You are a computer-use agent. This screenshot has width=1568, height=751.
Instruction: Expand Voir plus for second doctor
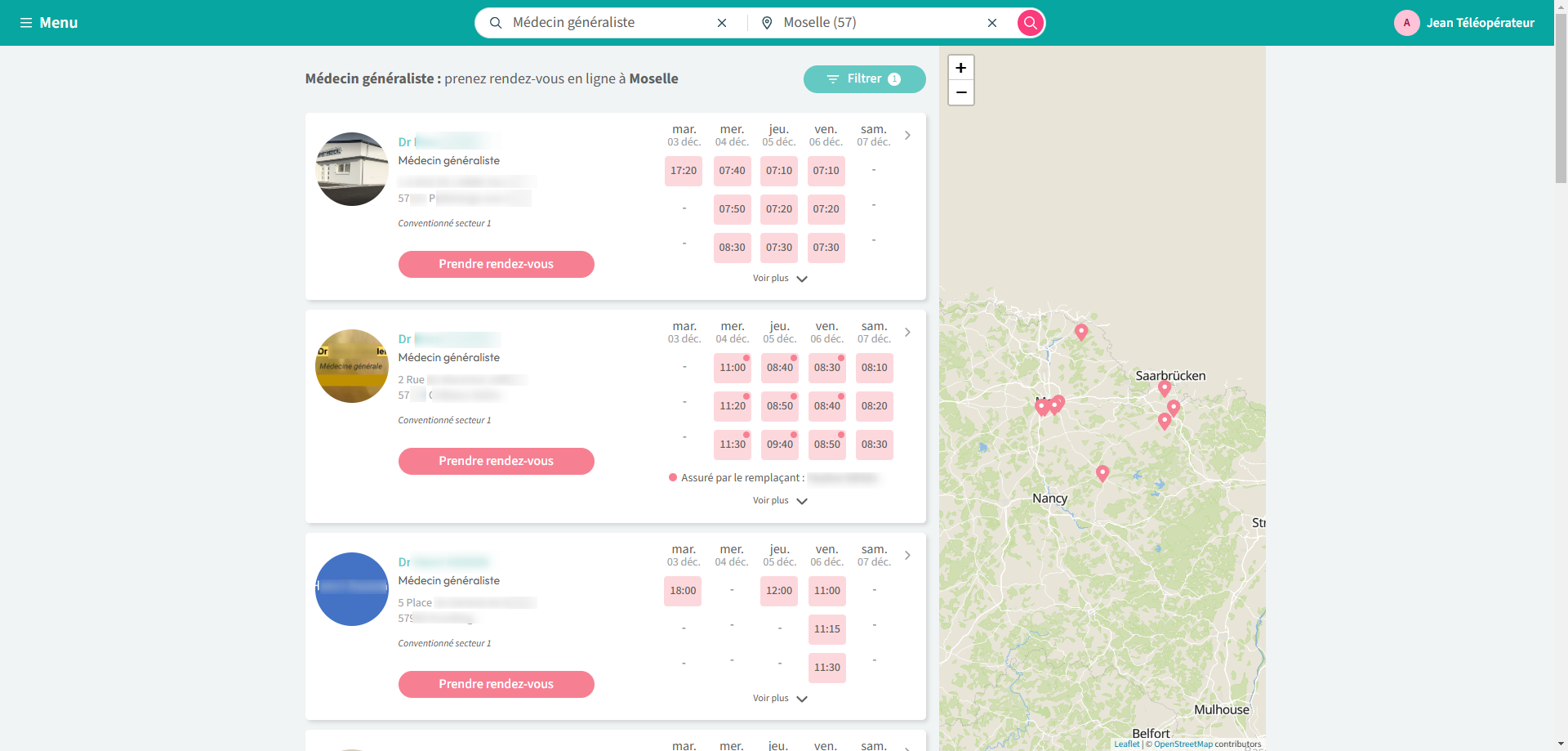779,501
